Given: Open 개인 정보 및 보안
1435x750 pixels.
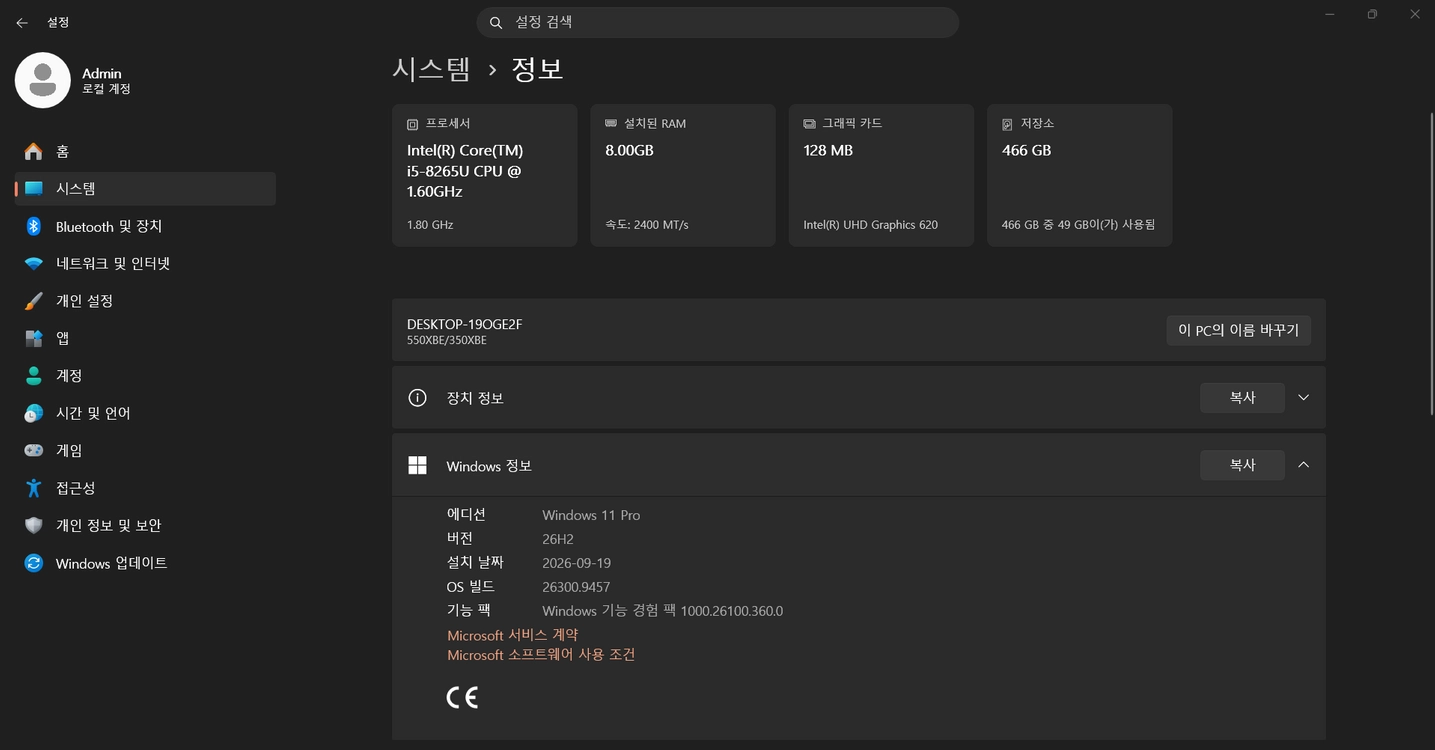Looking at the screenshot, I should click(145, 525).
